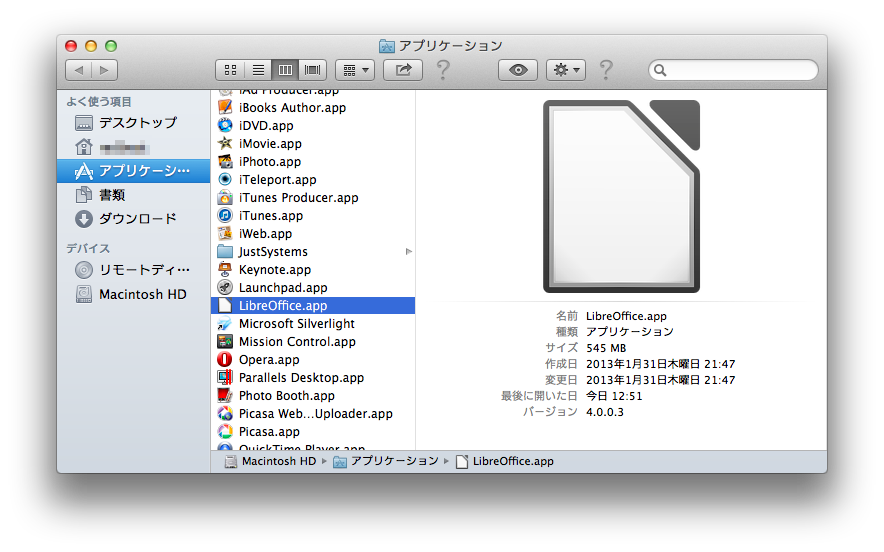Image resolution: width=884 pixels, height=552 pixels.
Task: Select the Mission Control.app file name
Action: (297, 342)
